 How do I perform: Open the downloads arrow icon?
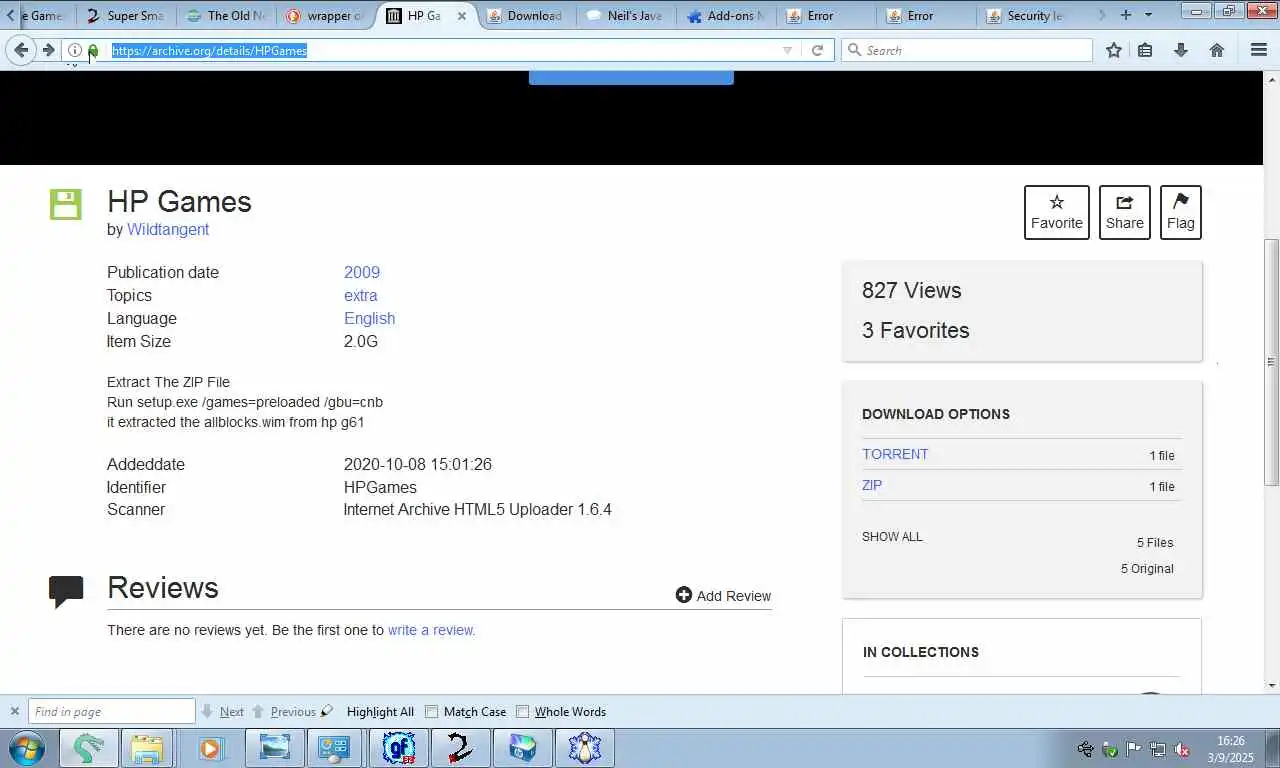(x=1181, y=50)
